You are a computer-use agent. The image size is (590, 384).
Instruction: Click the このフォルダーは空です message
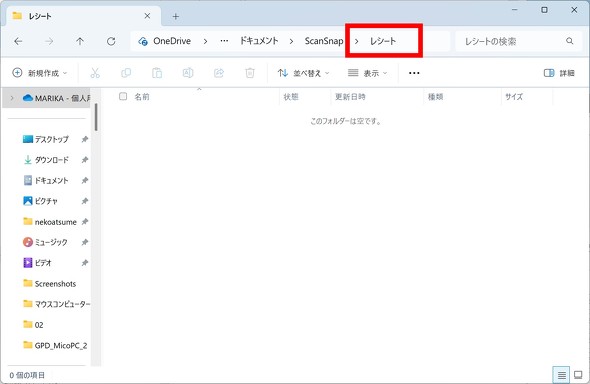345,121
